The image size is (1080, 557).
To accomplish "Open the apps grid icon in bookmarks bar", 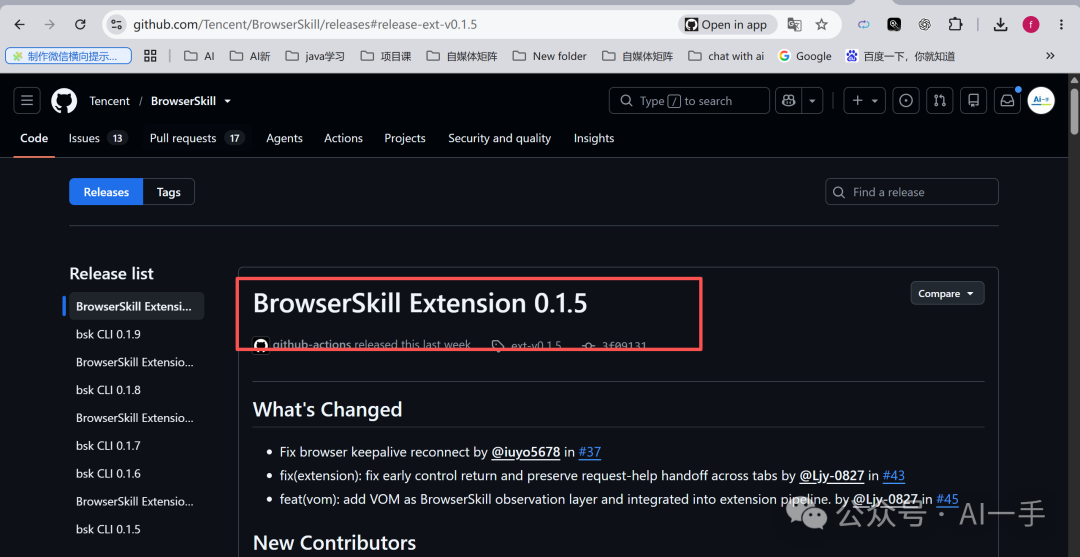I will (x=150, y=56).
